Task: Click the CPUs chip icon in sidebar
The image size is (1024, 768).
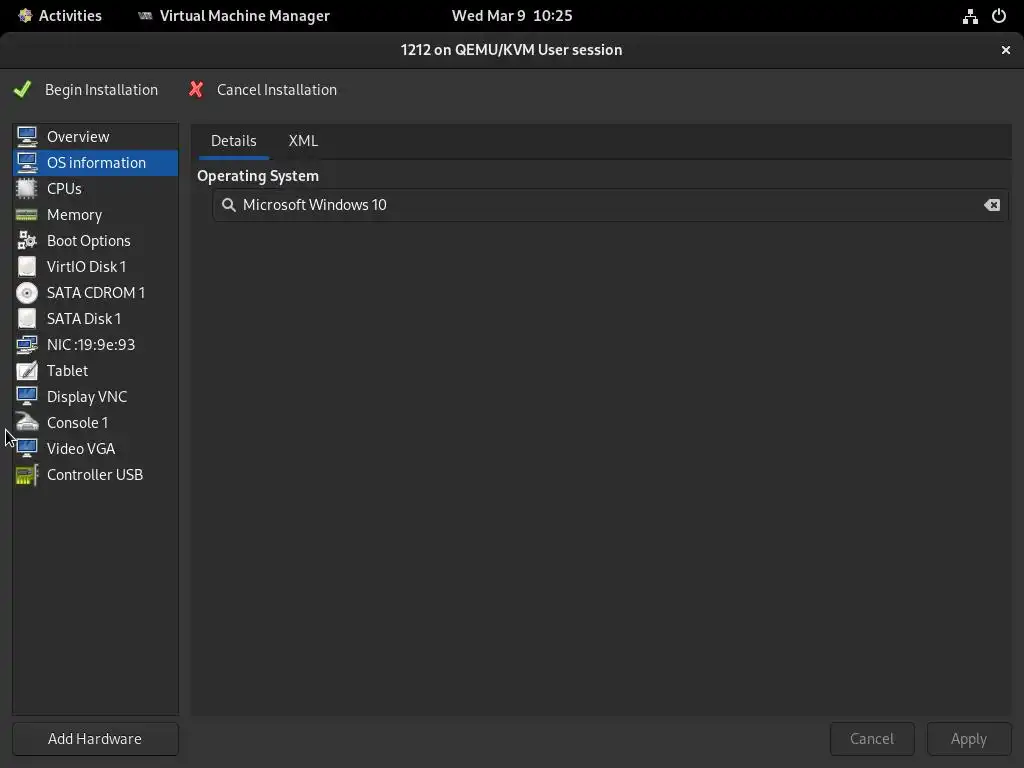Action: pyautogui.click(x=27, y=189)
